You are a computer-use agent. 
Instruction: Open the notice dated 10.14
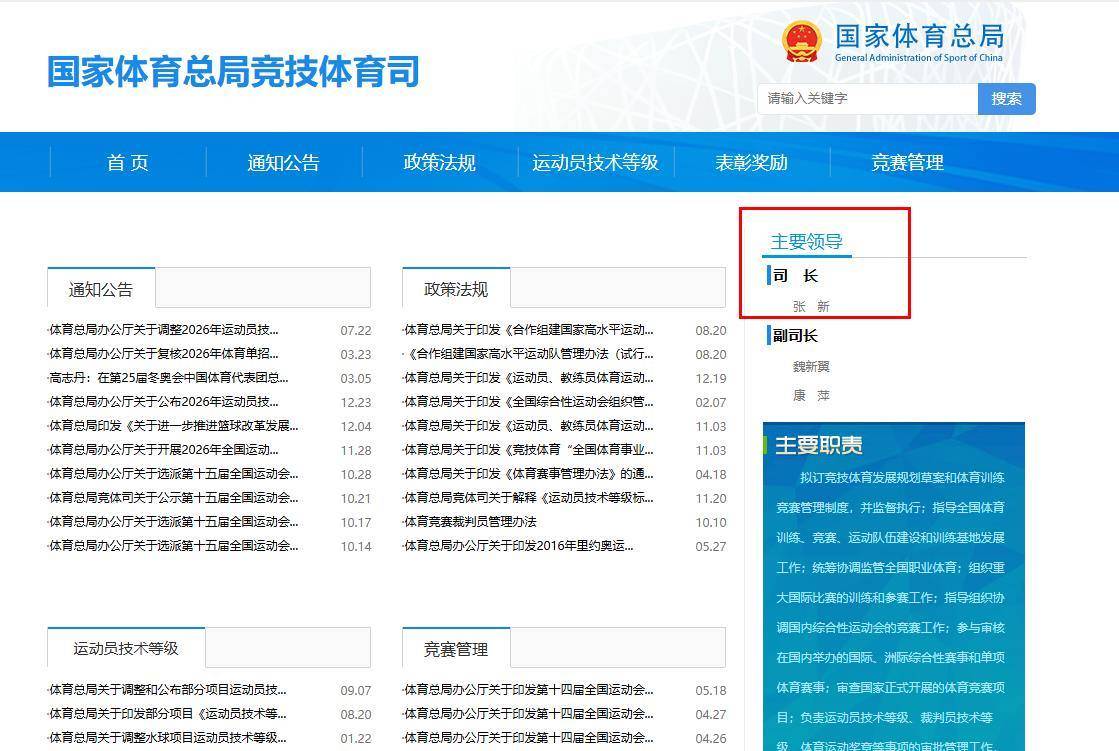[173, 545]
